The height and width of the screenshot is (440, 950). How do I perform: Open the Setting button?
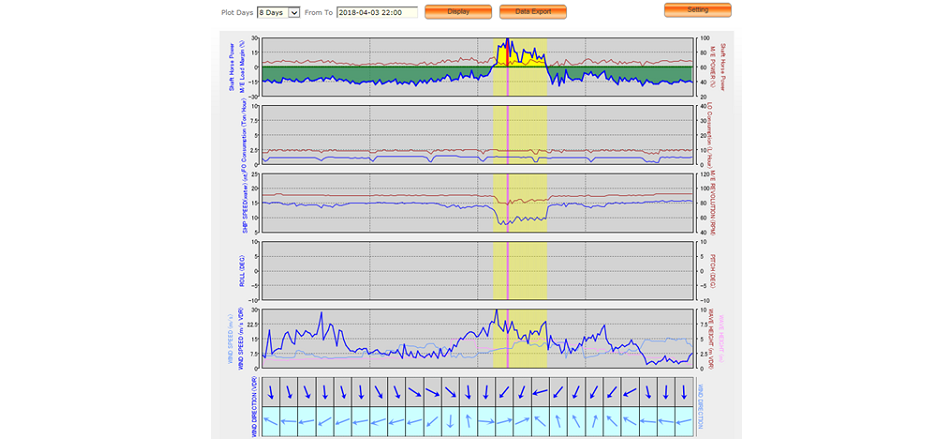pos(697,10)
